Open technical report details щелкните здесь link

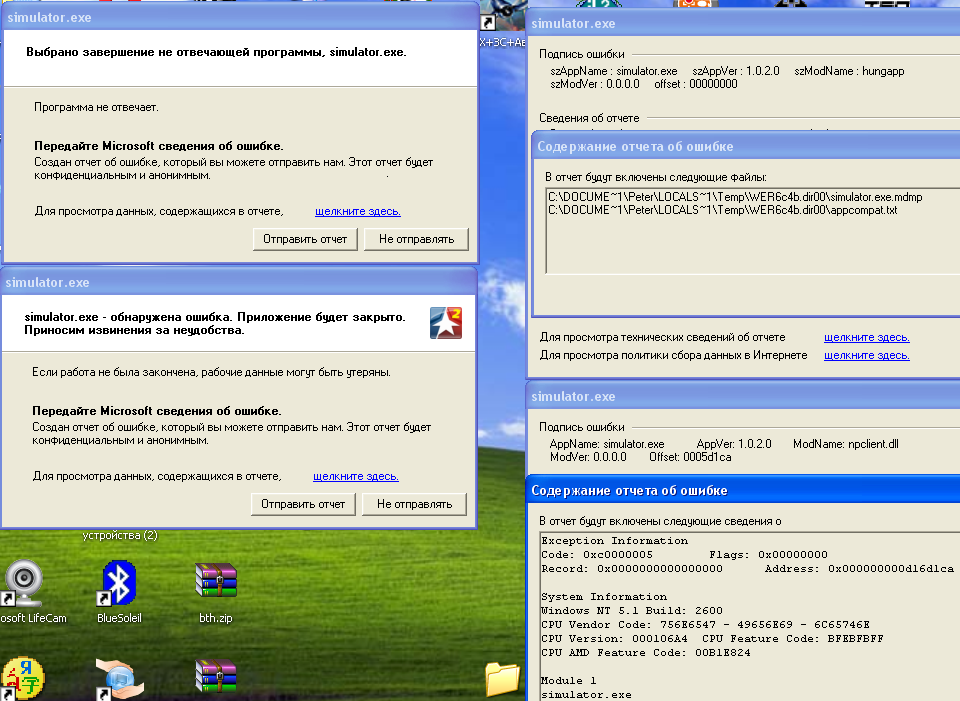(866, 337)
